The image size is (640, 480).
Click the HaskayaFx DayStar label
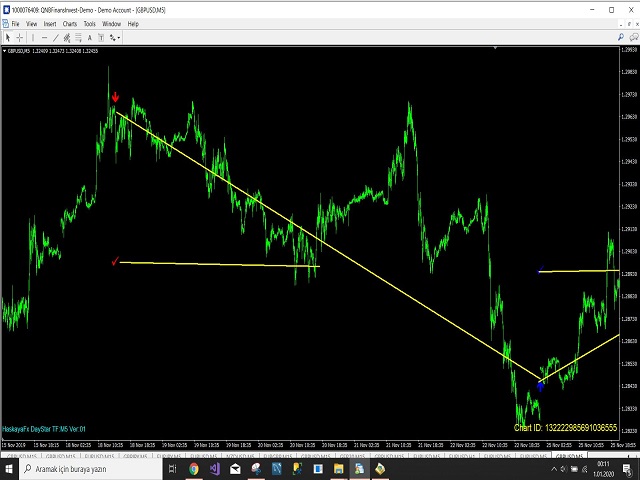click(x=44, y=429)
